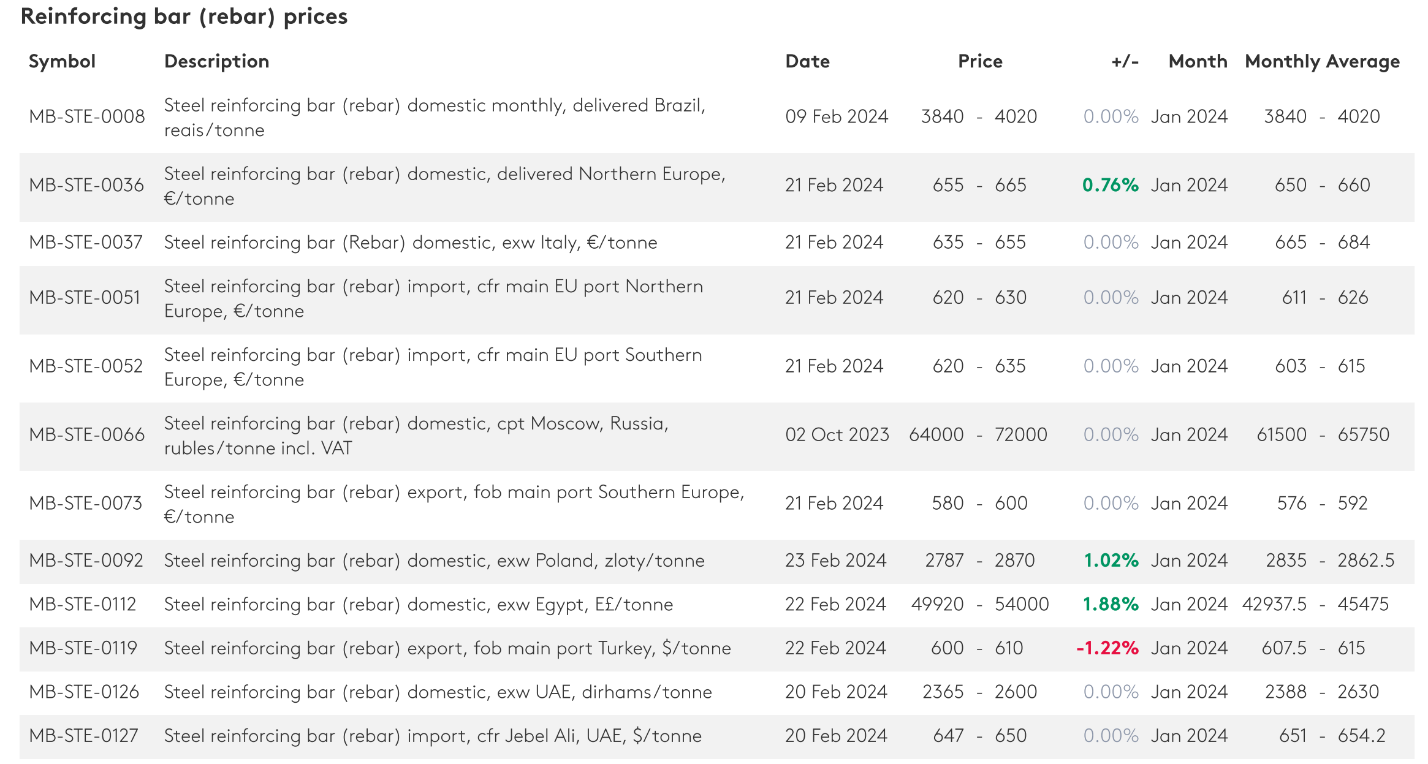Screen dimensions: 1428x764
Task: Open the MB-STE-0051 symbol entry
Action: [85, 298]
